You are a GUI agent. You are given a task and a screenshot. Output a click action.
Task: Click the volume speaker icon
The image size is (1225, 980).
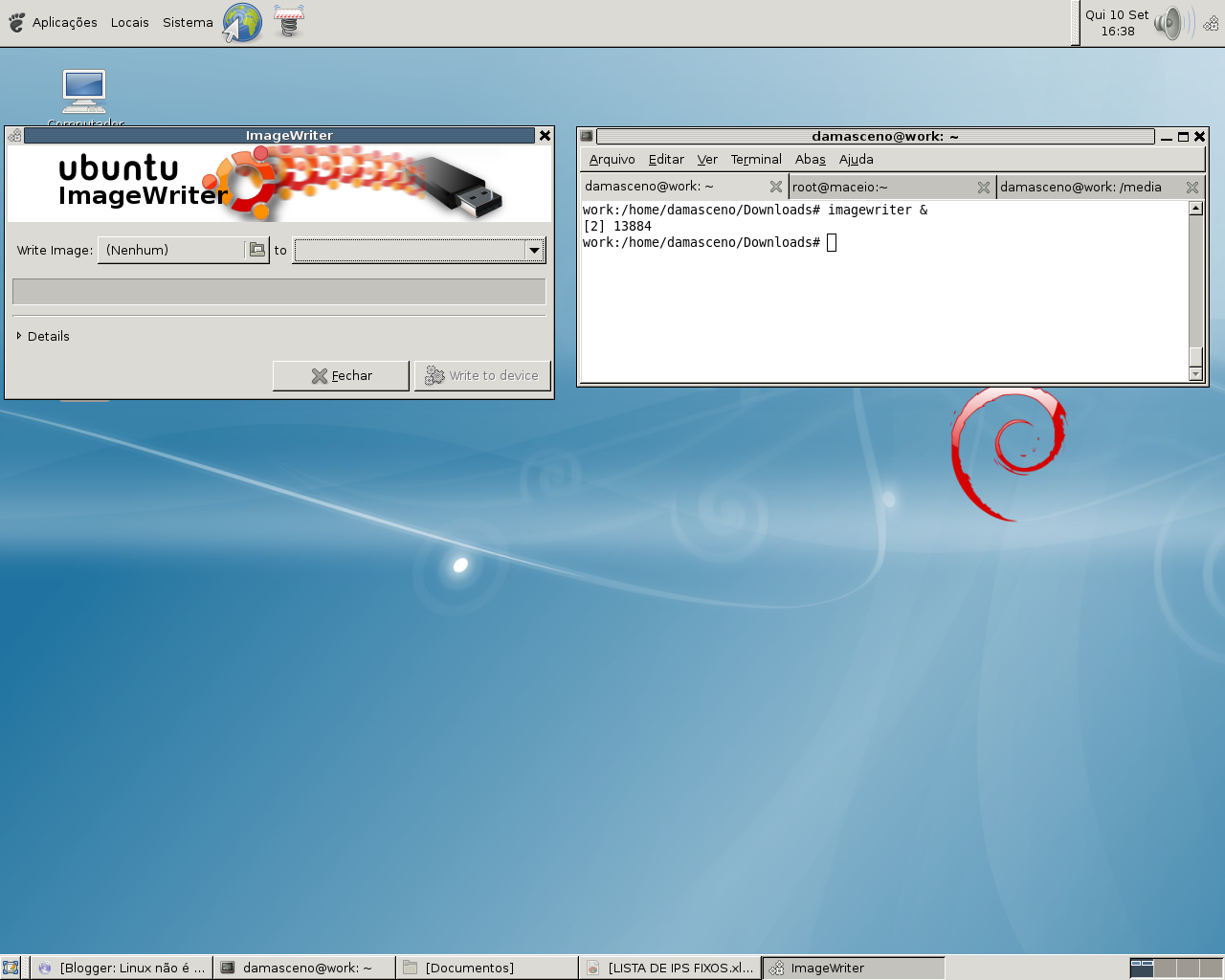coord(1170,23)
